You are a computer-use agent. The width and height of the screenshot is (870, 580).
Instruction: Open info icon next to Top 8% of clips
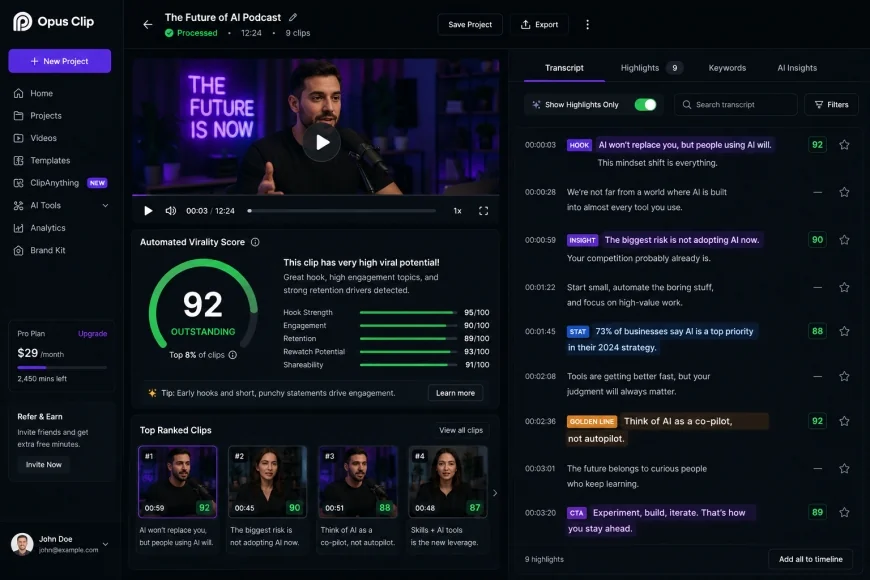[232, 355]
